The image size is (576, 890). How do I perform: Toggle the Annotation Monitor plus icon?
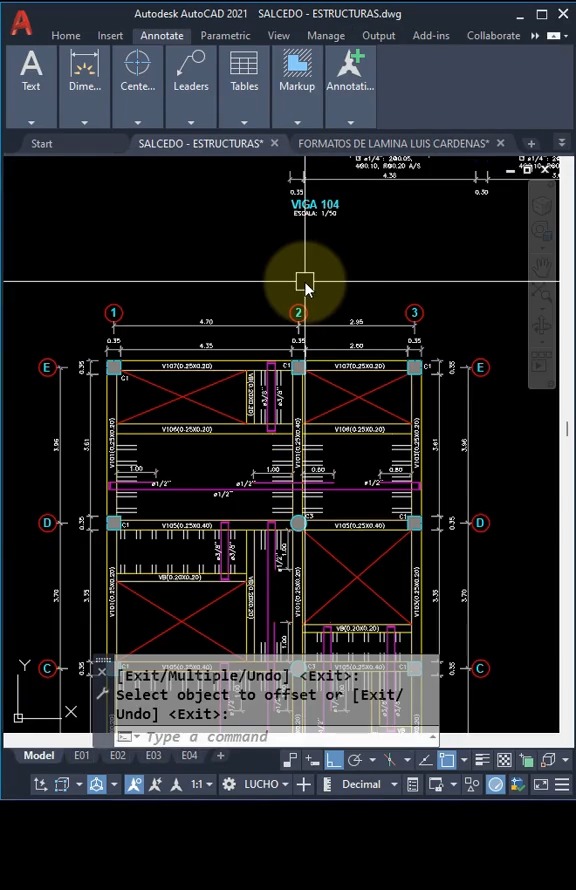point(304,784)
